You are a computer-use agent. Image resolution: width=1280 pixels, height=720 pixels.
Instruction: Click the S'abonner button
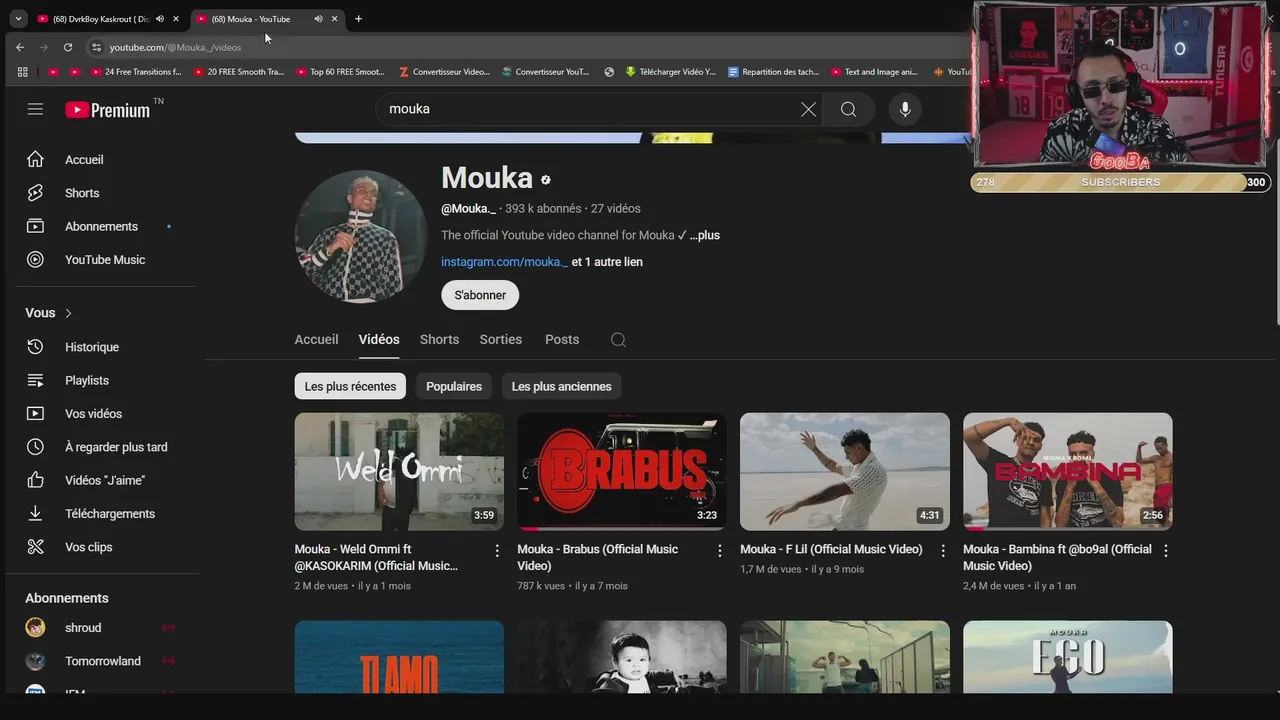(480, 295)
